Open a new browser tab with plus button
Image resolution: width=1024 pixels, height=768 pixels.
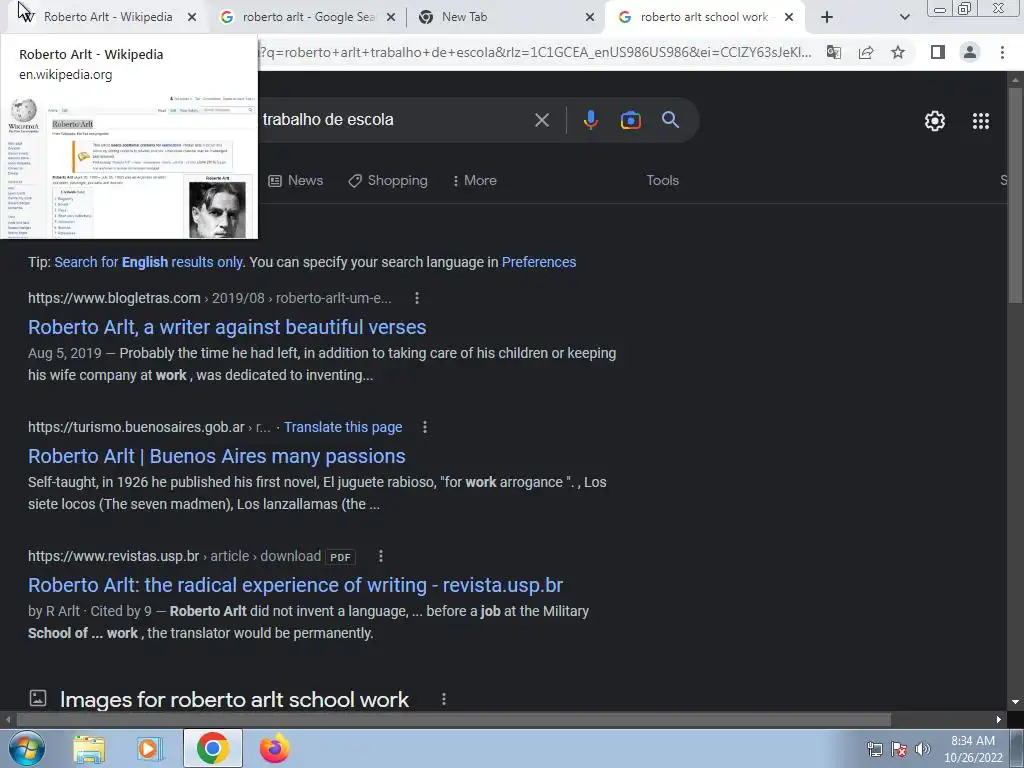(x=827, y=17)
